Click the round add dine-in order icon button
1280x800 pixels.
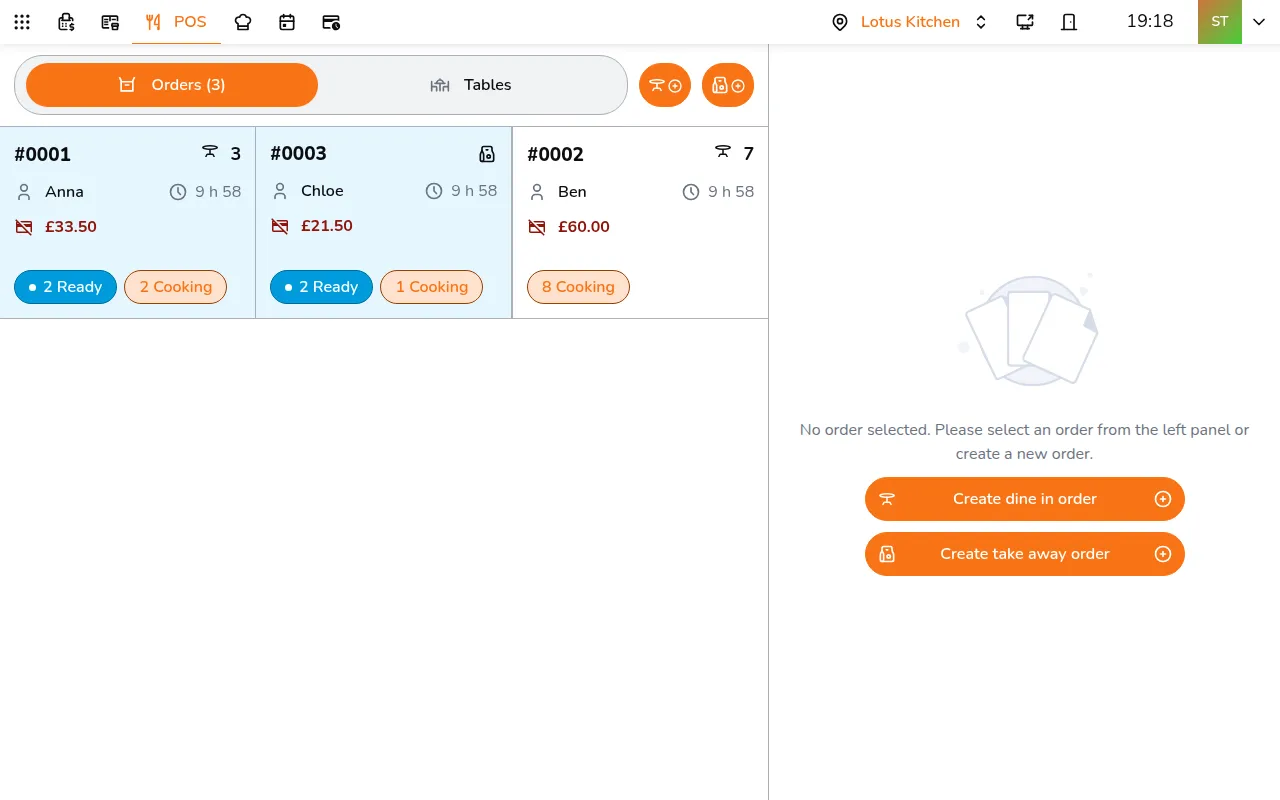665,85
